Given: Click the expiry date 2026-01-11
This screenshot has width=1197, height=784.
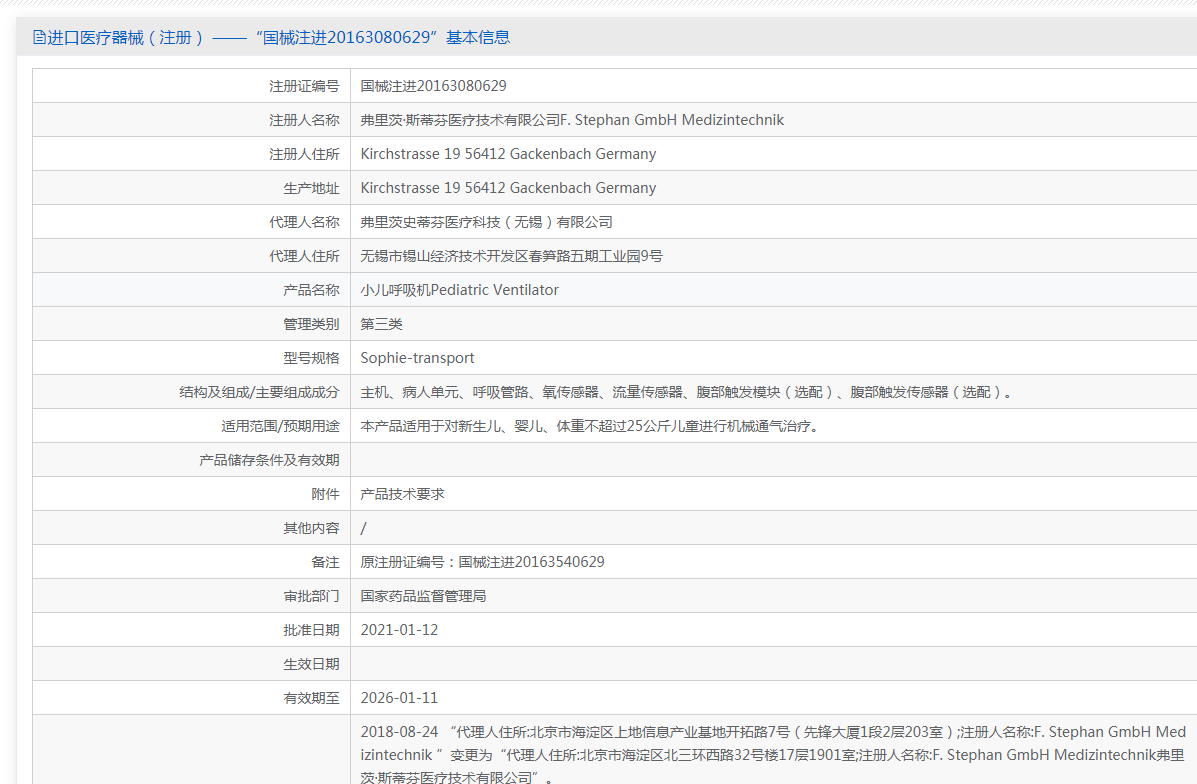Looking at the screenshot, I should click(399, 698).
